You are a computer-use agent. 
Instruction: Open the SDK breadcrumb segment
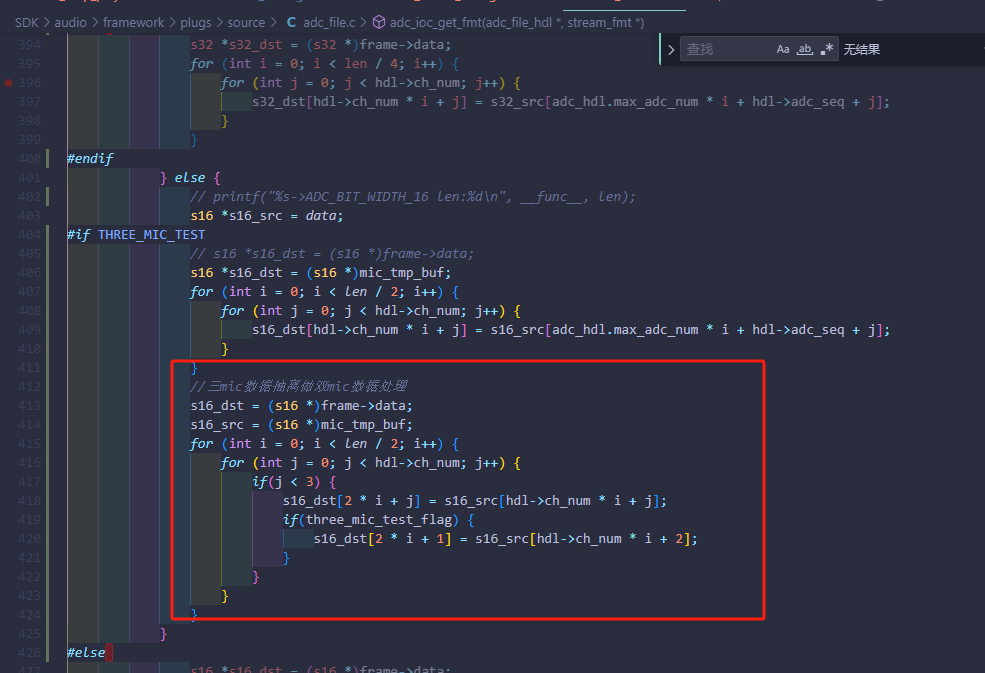pyautogui.click(x=27, y=23)
